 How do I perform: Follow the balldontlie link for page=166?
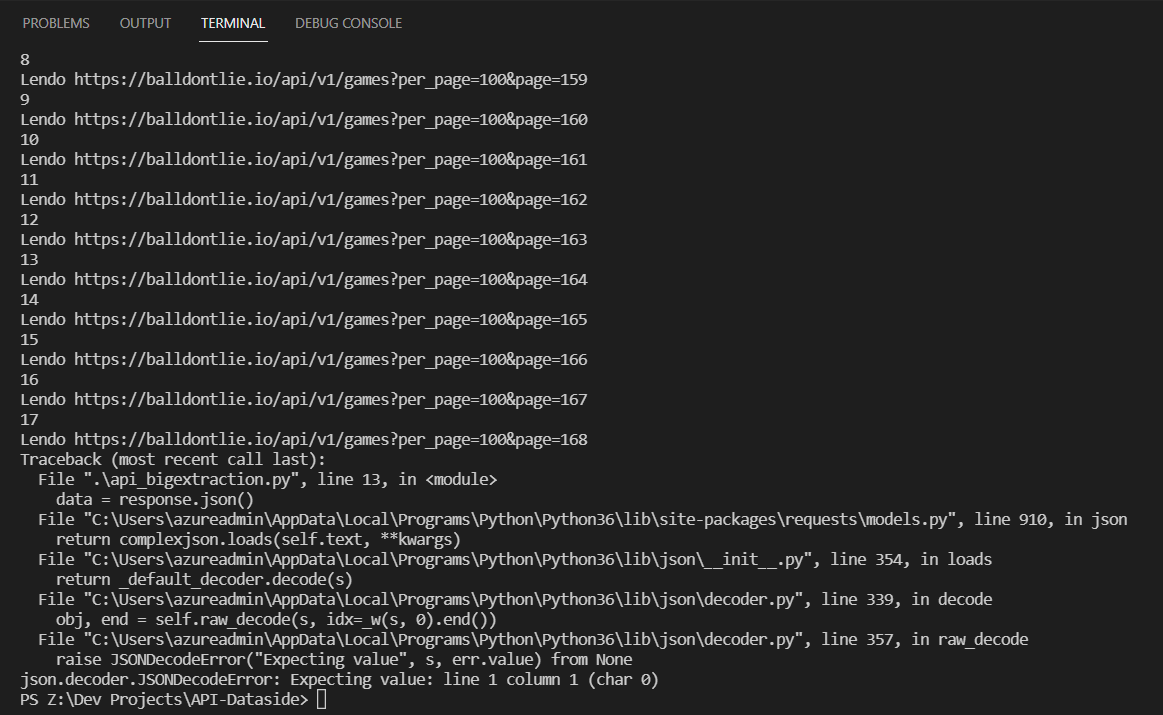(331, 360)
